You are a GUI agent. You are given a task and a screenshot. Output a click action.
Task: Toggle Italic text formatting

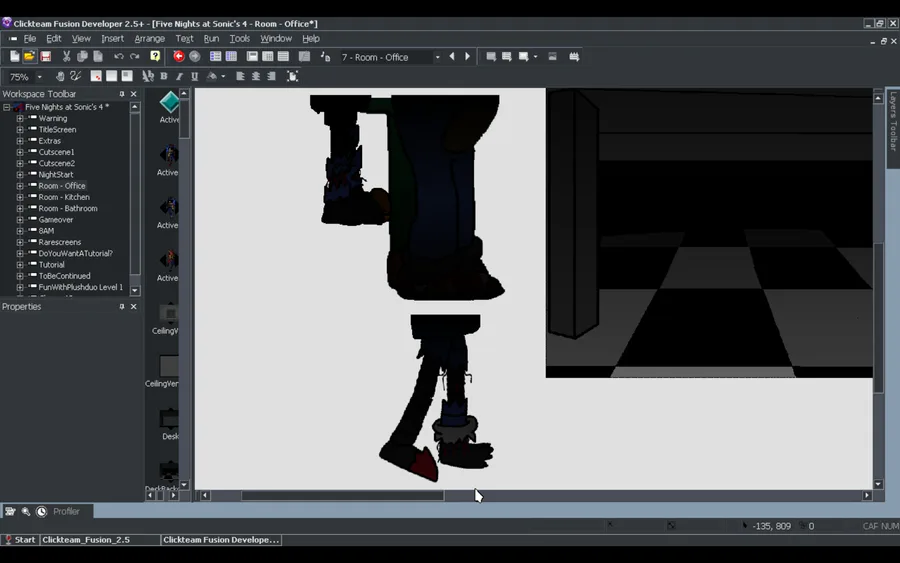pos(179,77)
